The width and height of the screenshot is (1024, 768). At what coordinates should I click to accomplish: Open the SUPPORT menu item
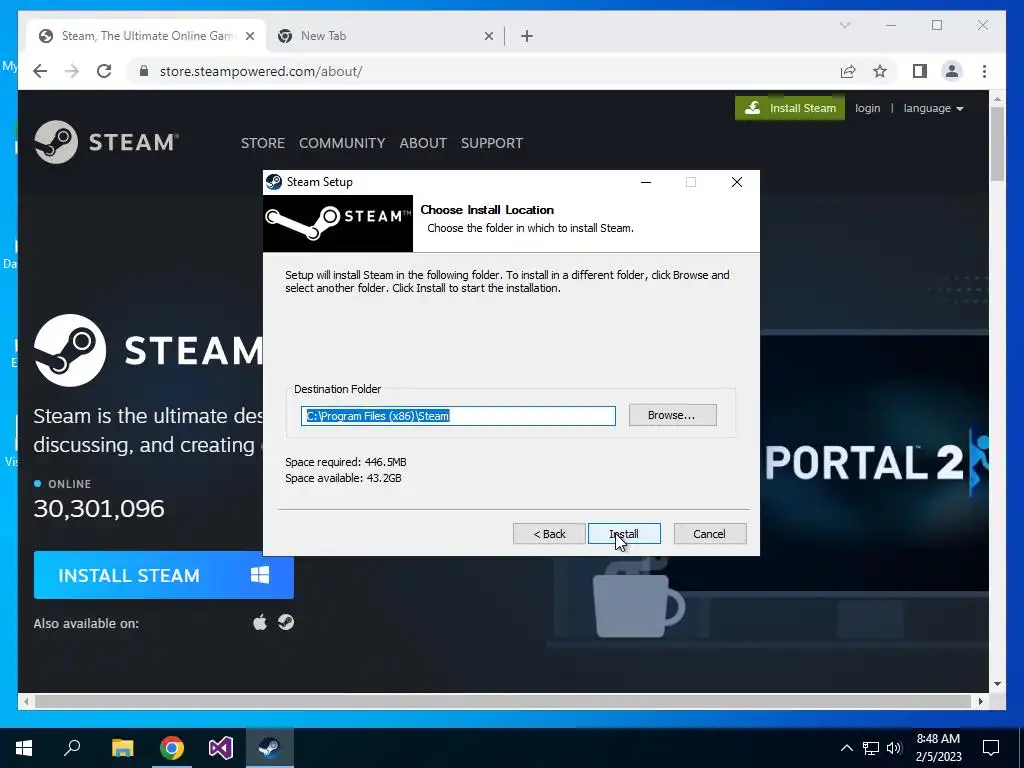click(x=492, y=143)
